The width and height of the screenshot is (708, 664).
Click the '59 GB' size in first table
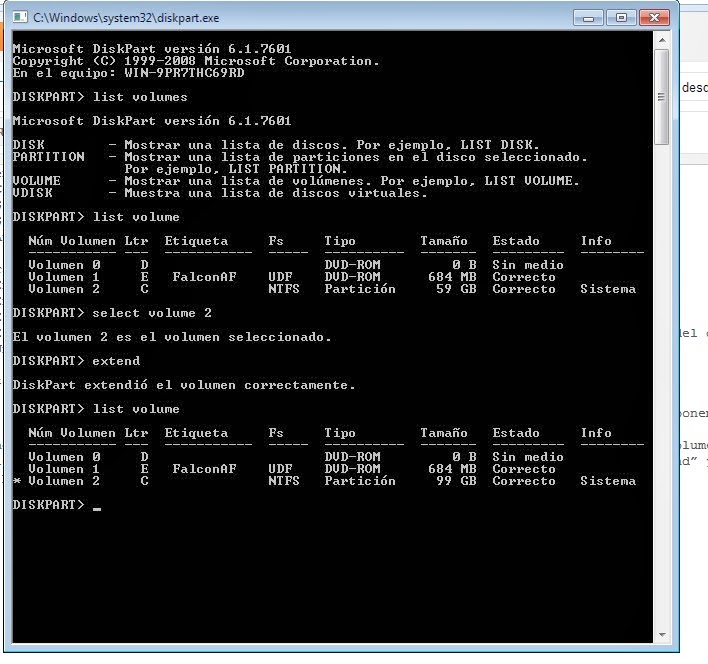[456, 289]
